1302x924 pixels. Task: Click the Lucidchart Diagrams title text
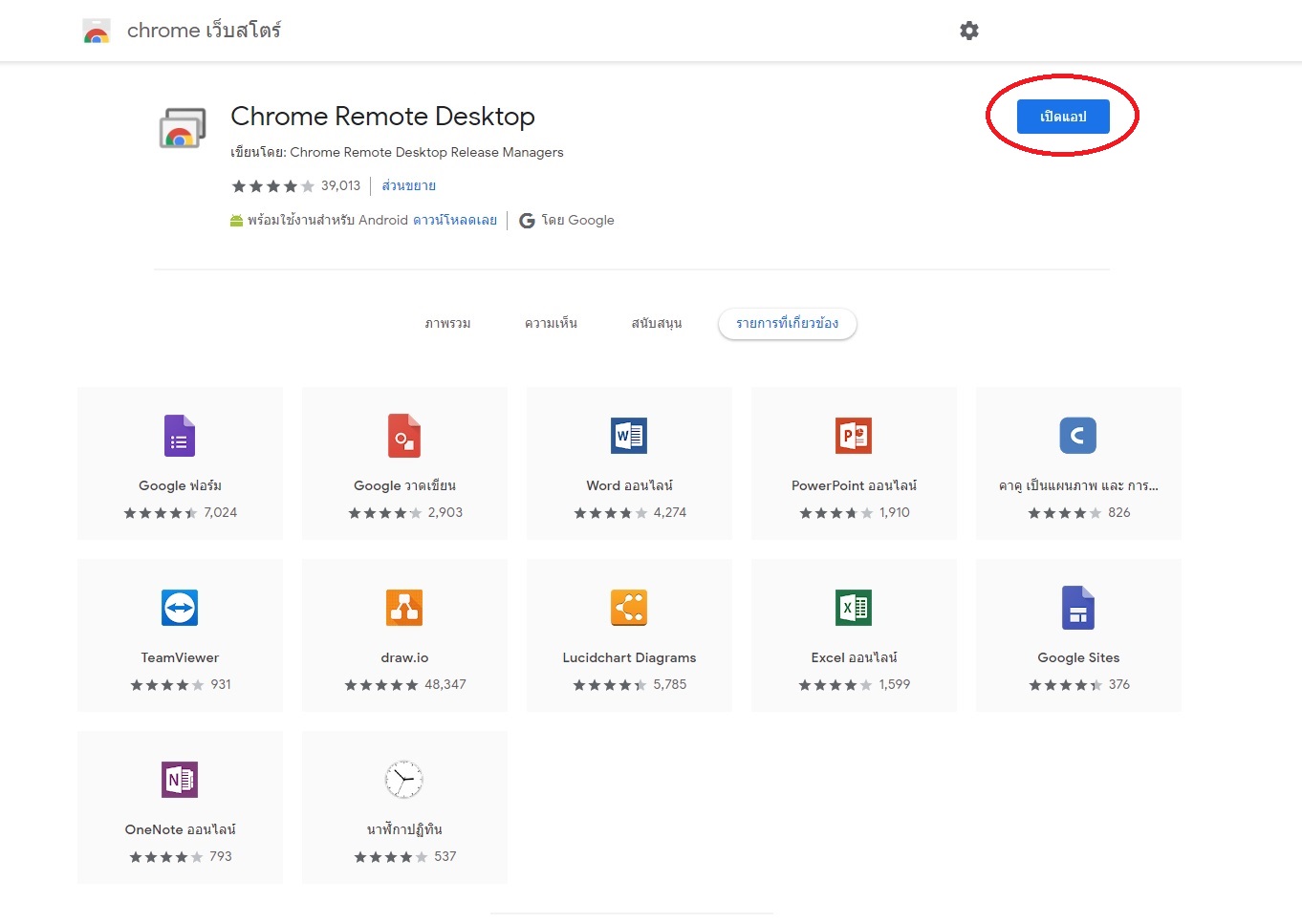click(x=629, y=657)
